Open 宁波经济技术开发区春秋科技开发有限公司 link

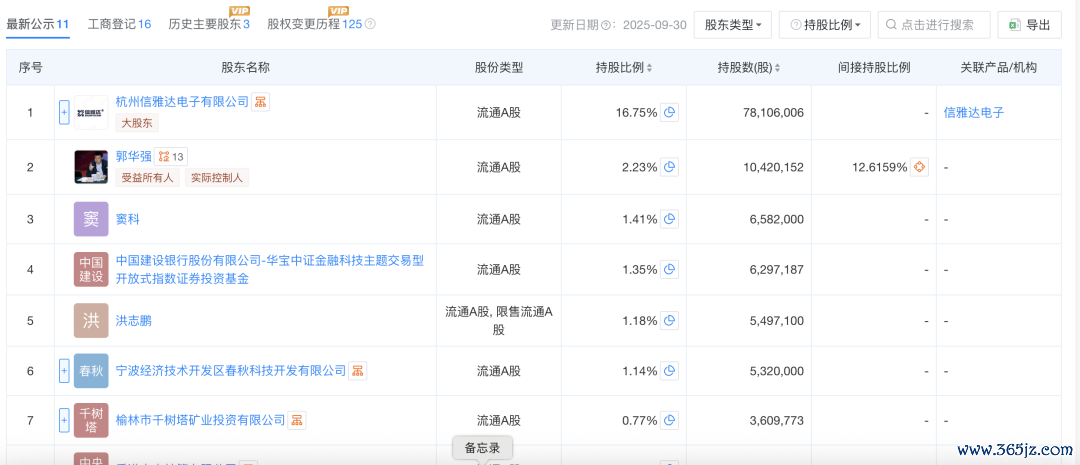[231, 371]
